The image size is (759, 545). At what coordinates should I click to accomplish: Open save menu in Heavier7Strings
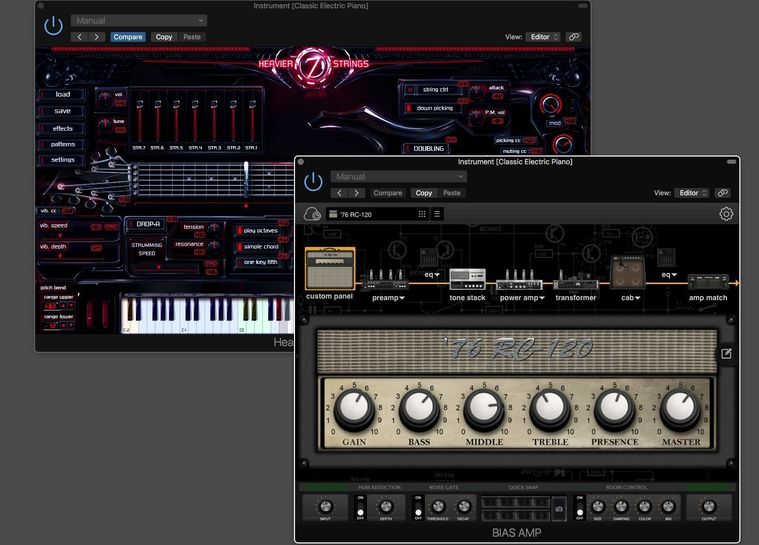(x=62, y=111)
